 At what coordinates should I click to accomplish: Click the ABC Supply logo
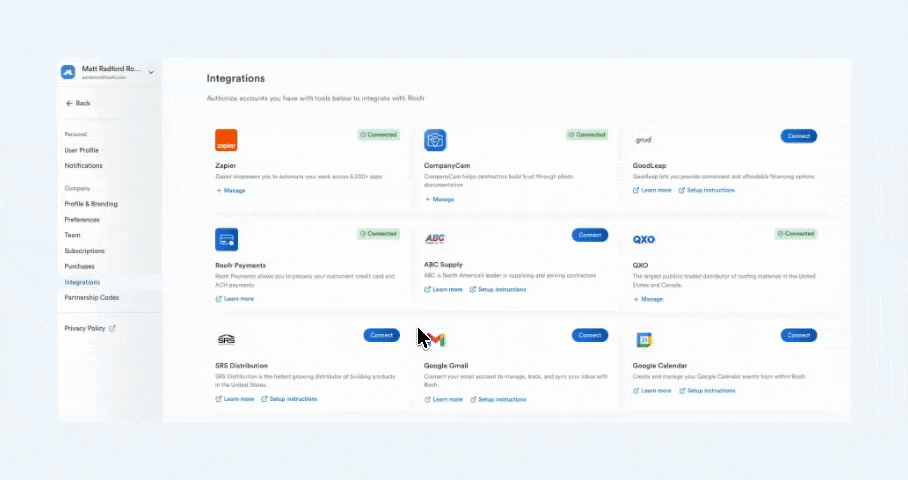tap(435, 239)
